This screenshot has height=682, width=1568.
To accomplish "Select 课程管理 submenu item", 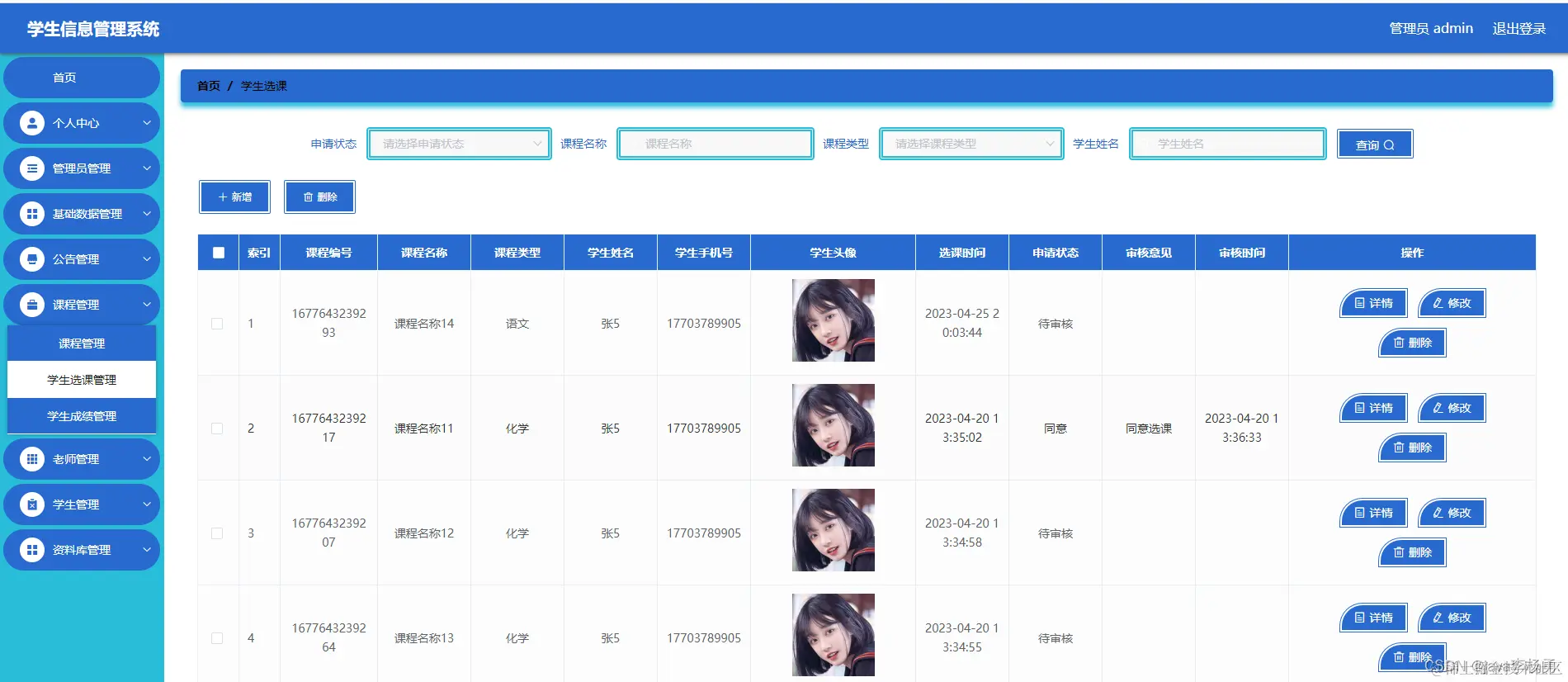I will [82, 343].
